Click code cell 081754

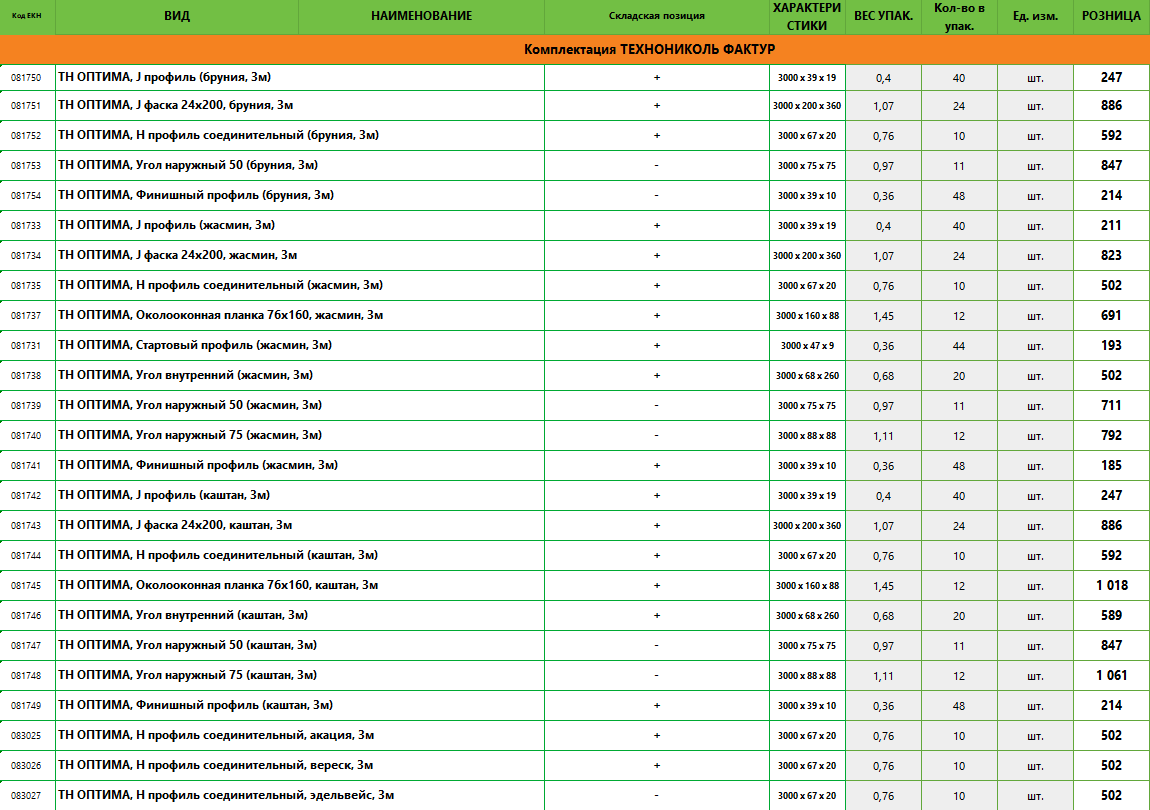pos(26,196)
